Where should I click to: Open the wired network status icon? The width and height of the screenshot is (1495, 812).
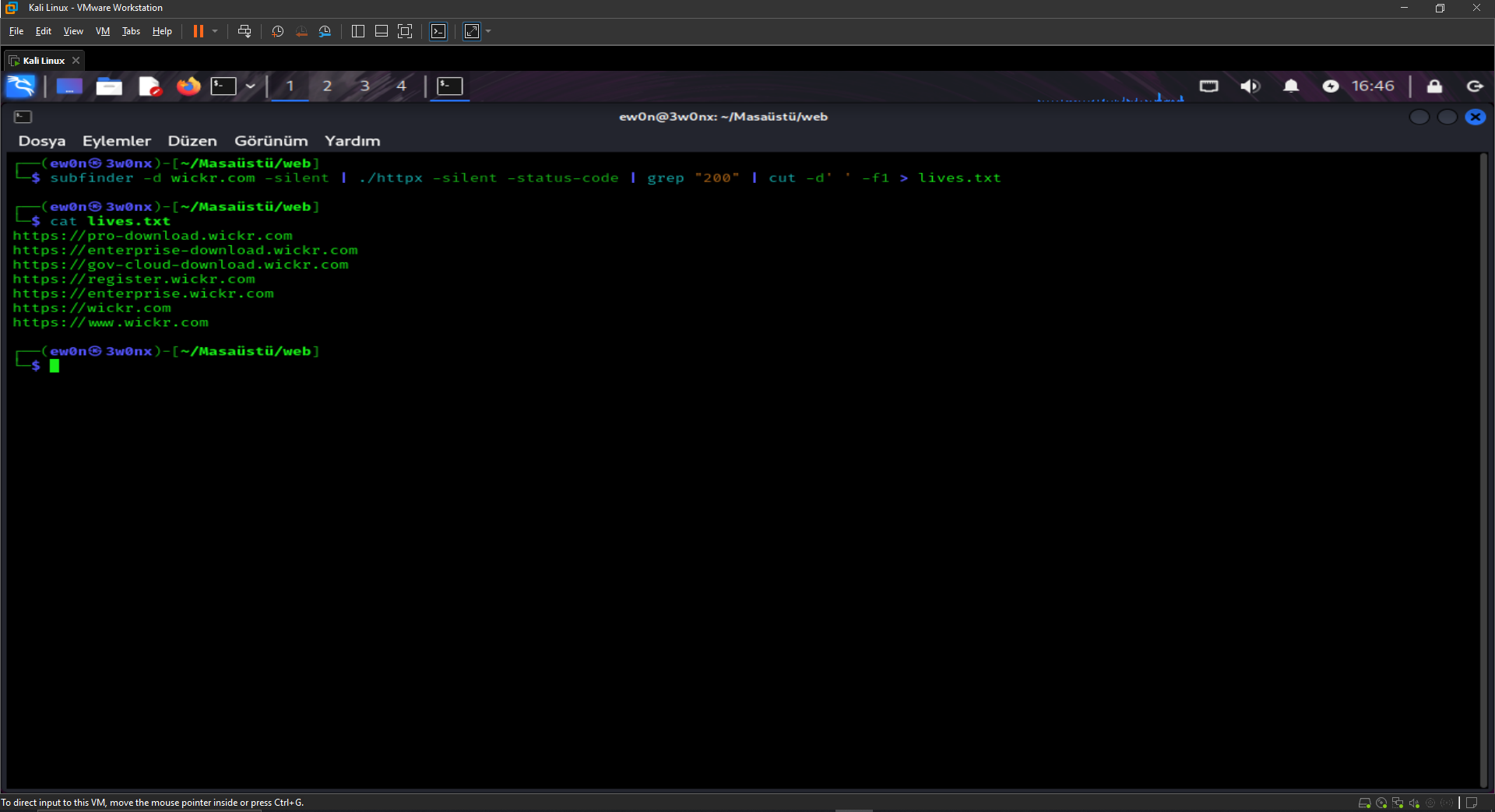click(1208, 86)
